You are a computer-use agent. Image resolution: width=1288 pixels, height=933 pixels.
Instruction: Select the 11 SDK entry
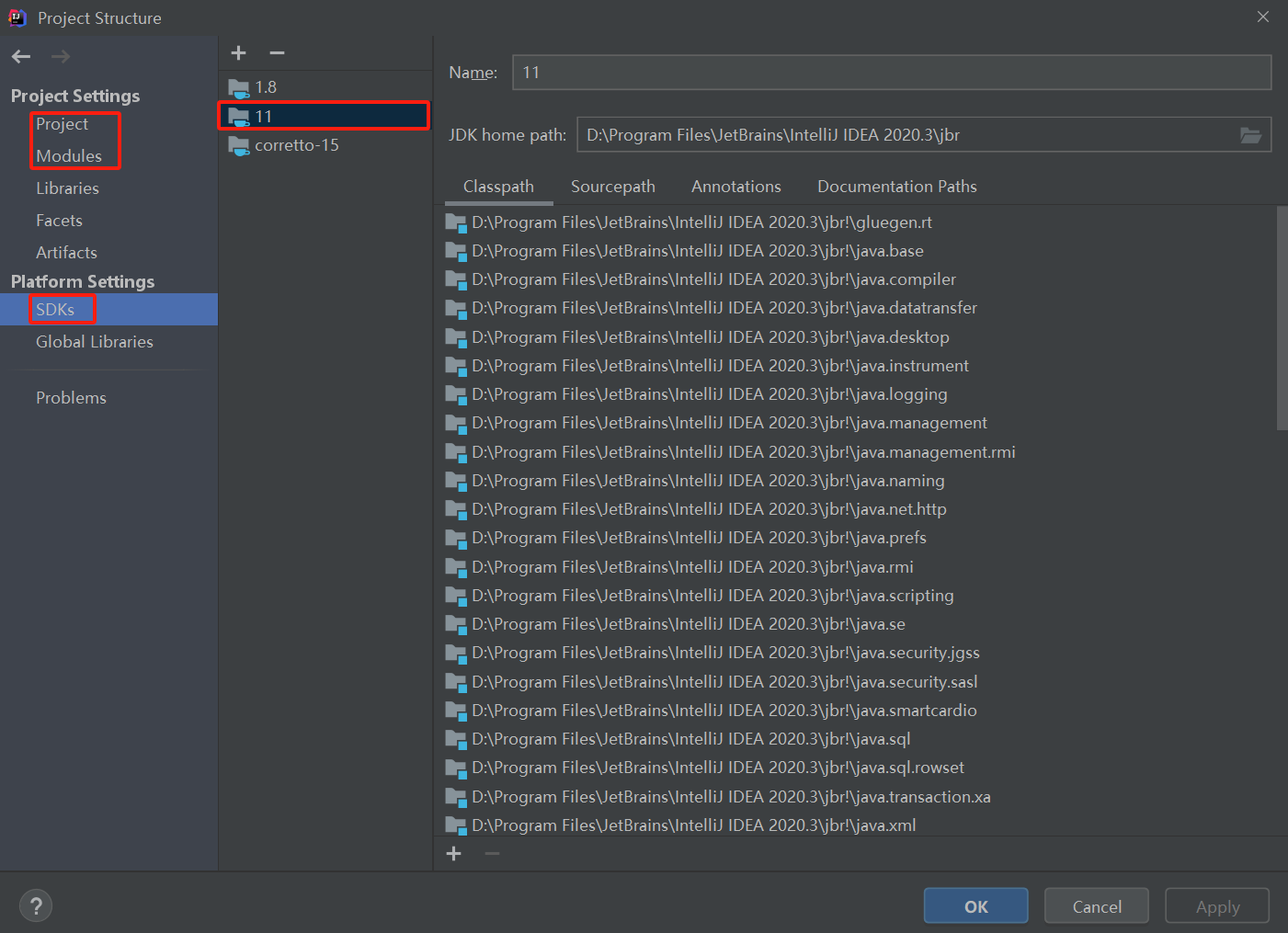click(325, 117)
